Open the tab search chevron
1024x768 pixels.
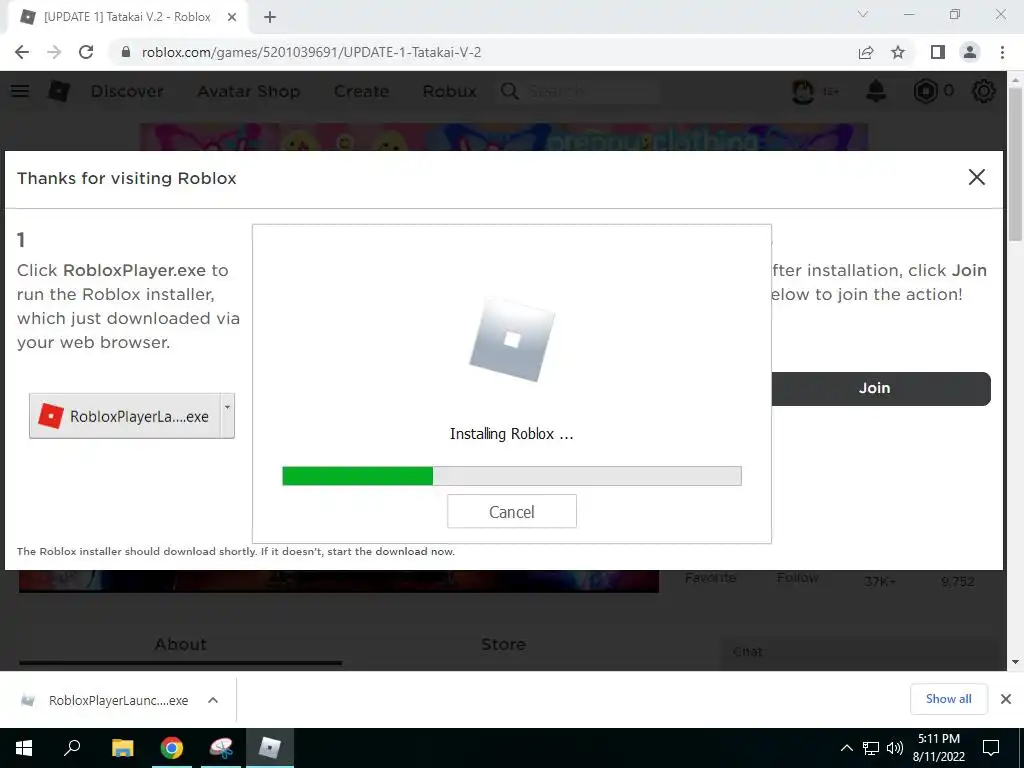pyautogui.click(x=863, y=14)
